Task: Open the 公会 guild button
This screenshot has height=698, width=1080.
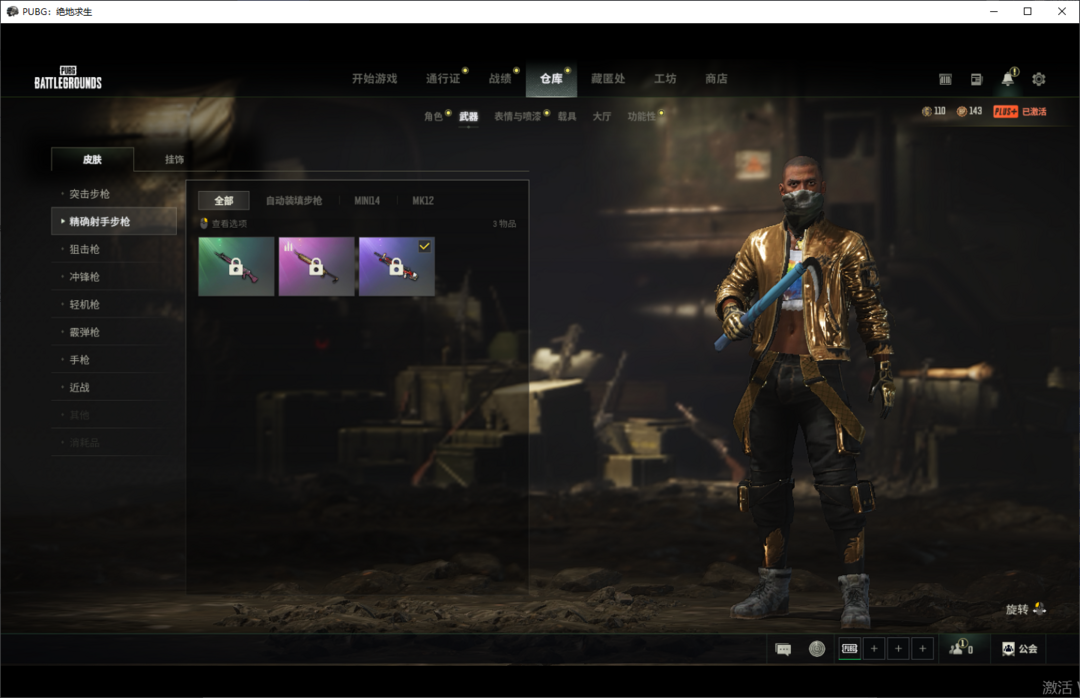Action: 1019,649
